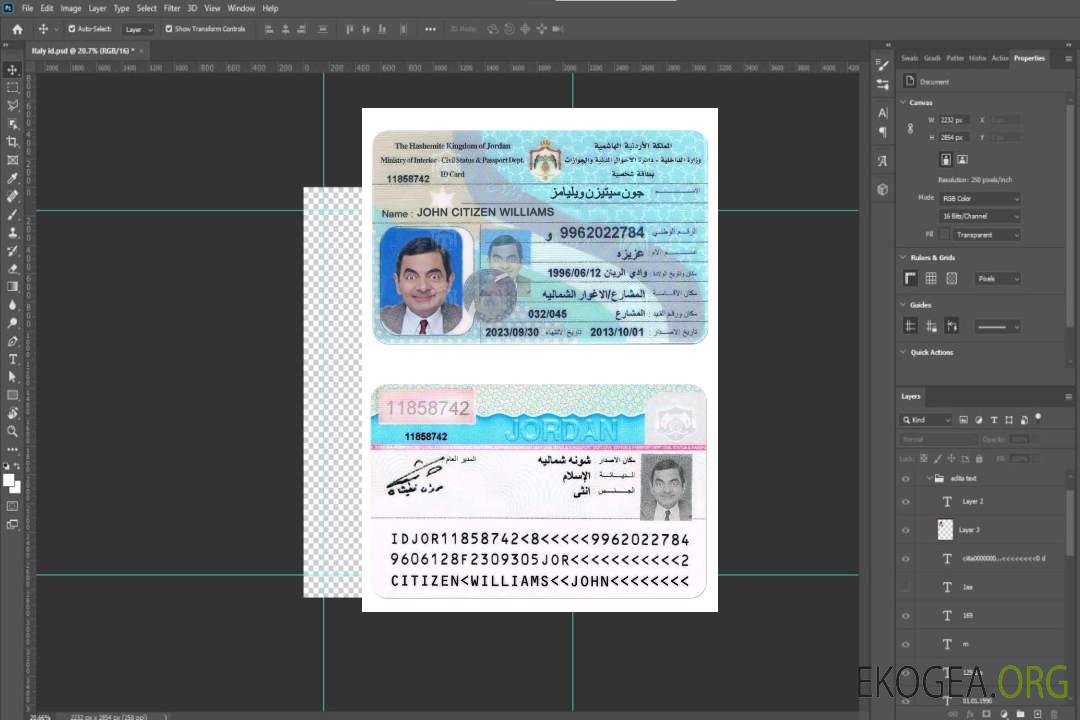This screenshot has height=720, width=1080.
Task: Click the Lock All padlock icon
Action: coord(979,459)
